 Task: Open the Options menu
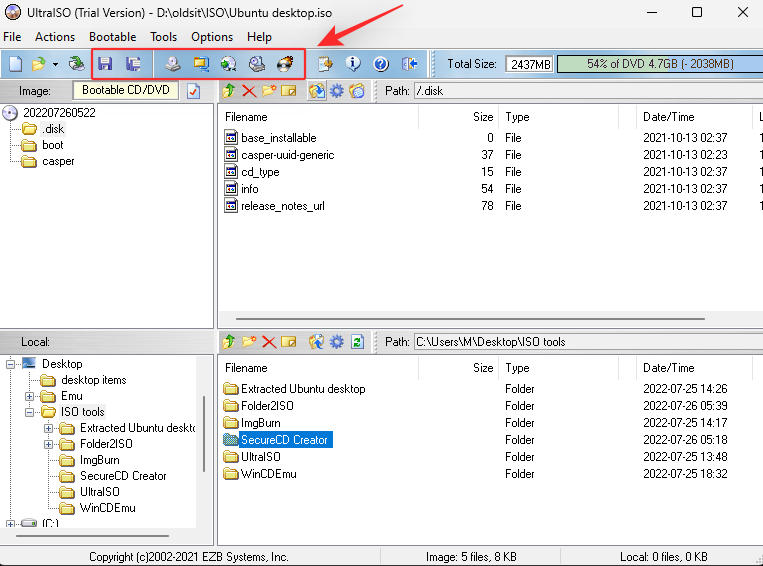(x=212, y=37)
